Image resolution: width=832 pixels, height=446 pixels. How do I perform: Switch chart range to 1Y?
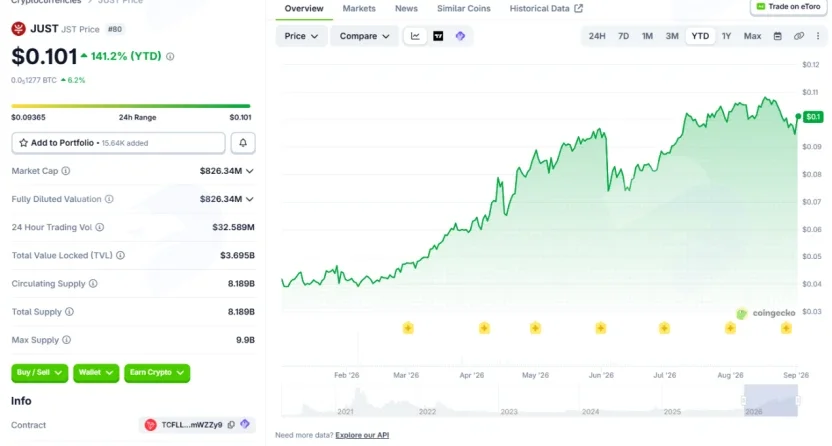click(726, 36)
